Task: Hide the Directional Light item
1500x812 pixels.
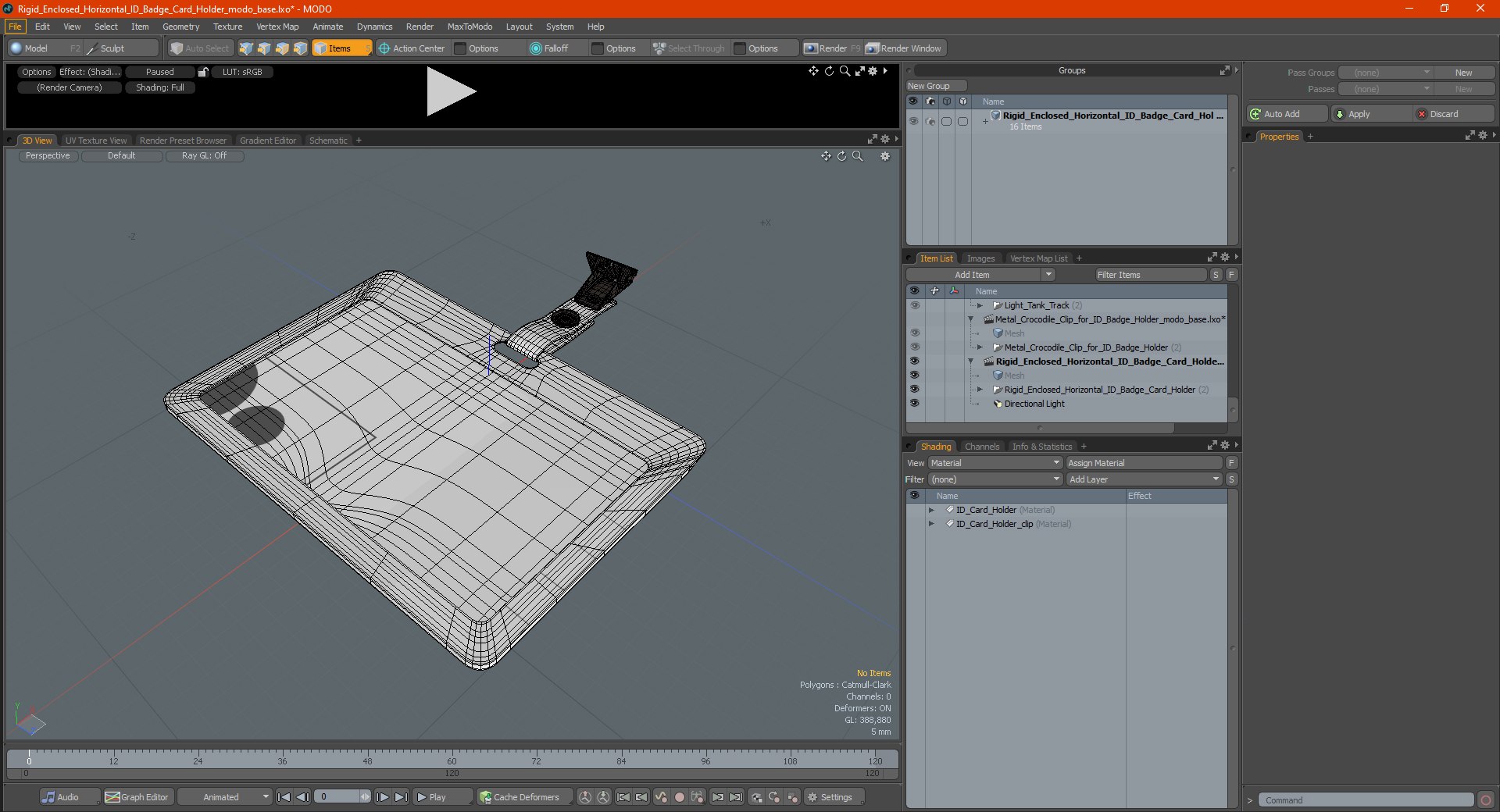Action: click(x=914, y=404)
